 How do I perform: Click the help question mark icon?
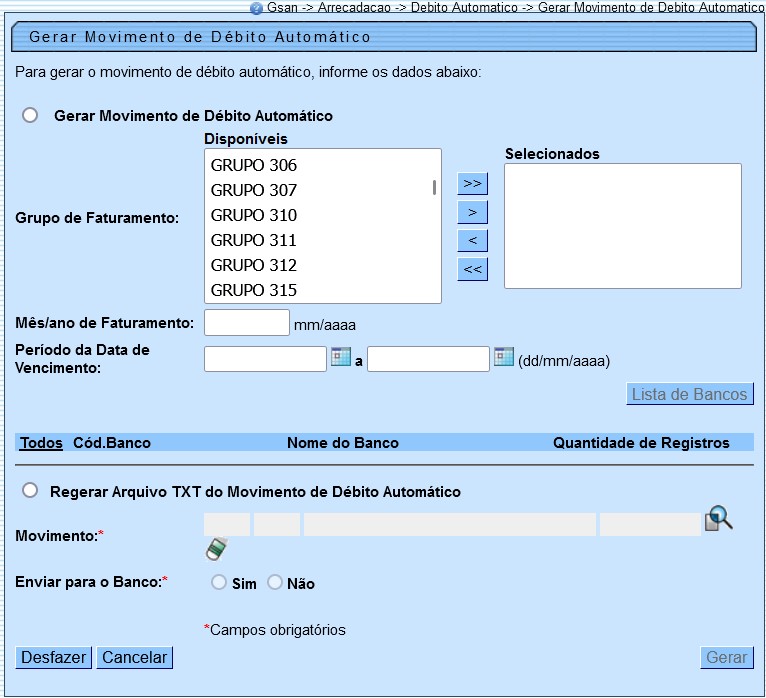(x=257, y=7)
